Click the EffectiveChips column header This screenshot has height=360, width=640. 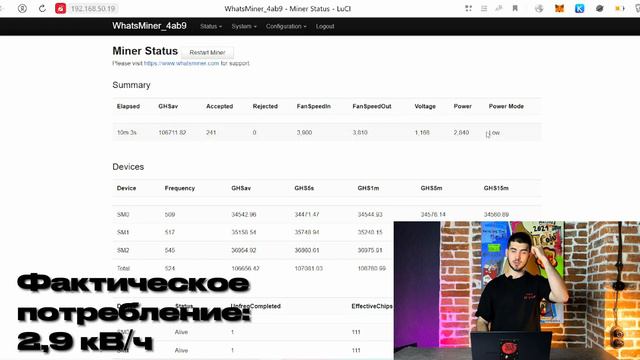tap(372, 306)
